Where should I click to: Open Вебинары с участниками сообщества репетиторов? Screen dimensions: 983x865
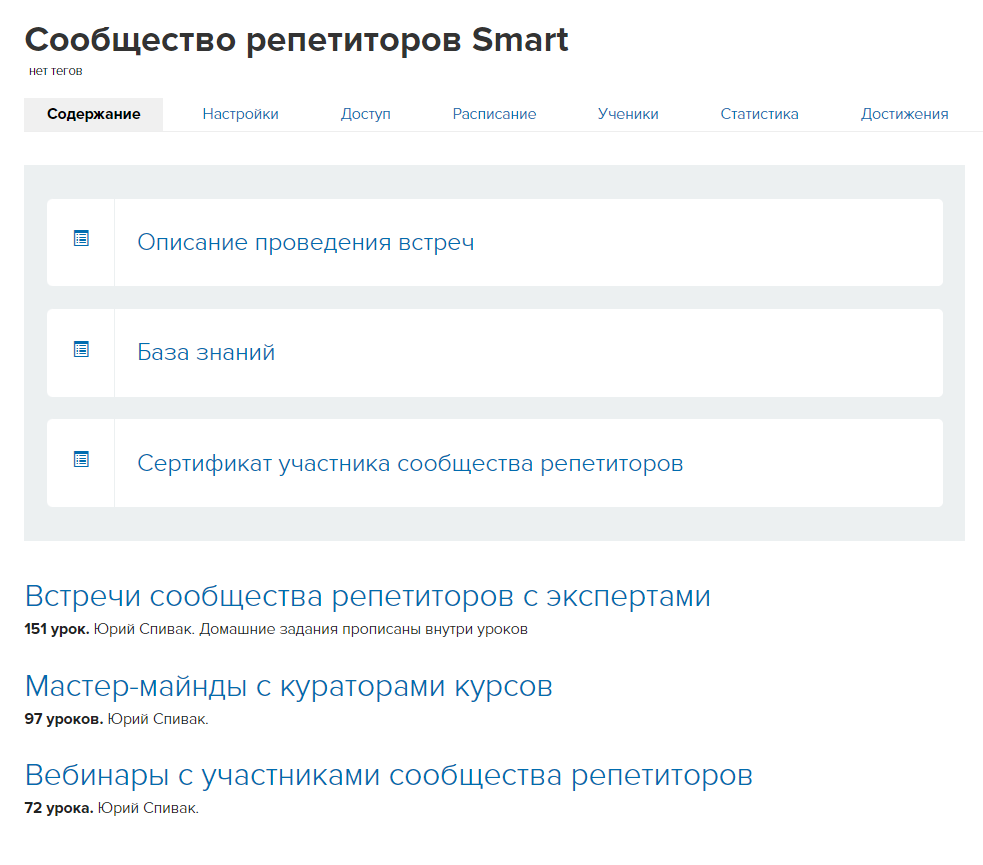coord(388,775)
